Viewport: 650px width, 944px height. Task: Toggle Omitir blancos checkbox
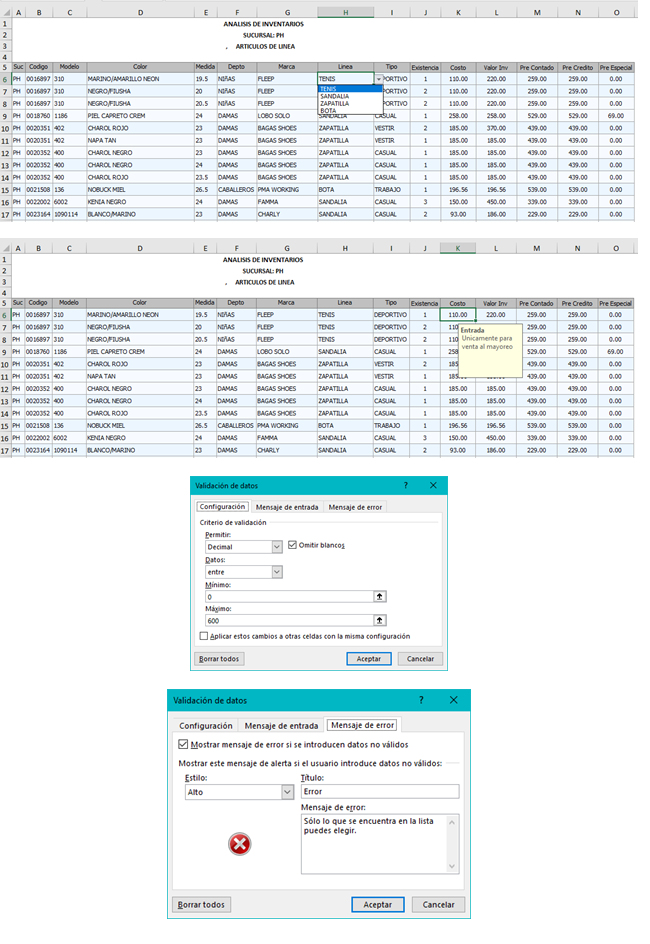(292, 545)
